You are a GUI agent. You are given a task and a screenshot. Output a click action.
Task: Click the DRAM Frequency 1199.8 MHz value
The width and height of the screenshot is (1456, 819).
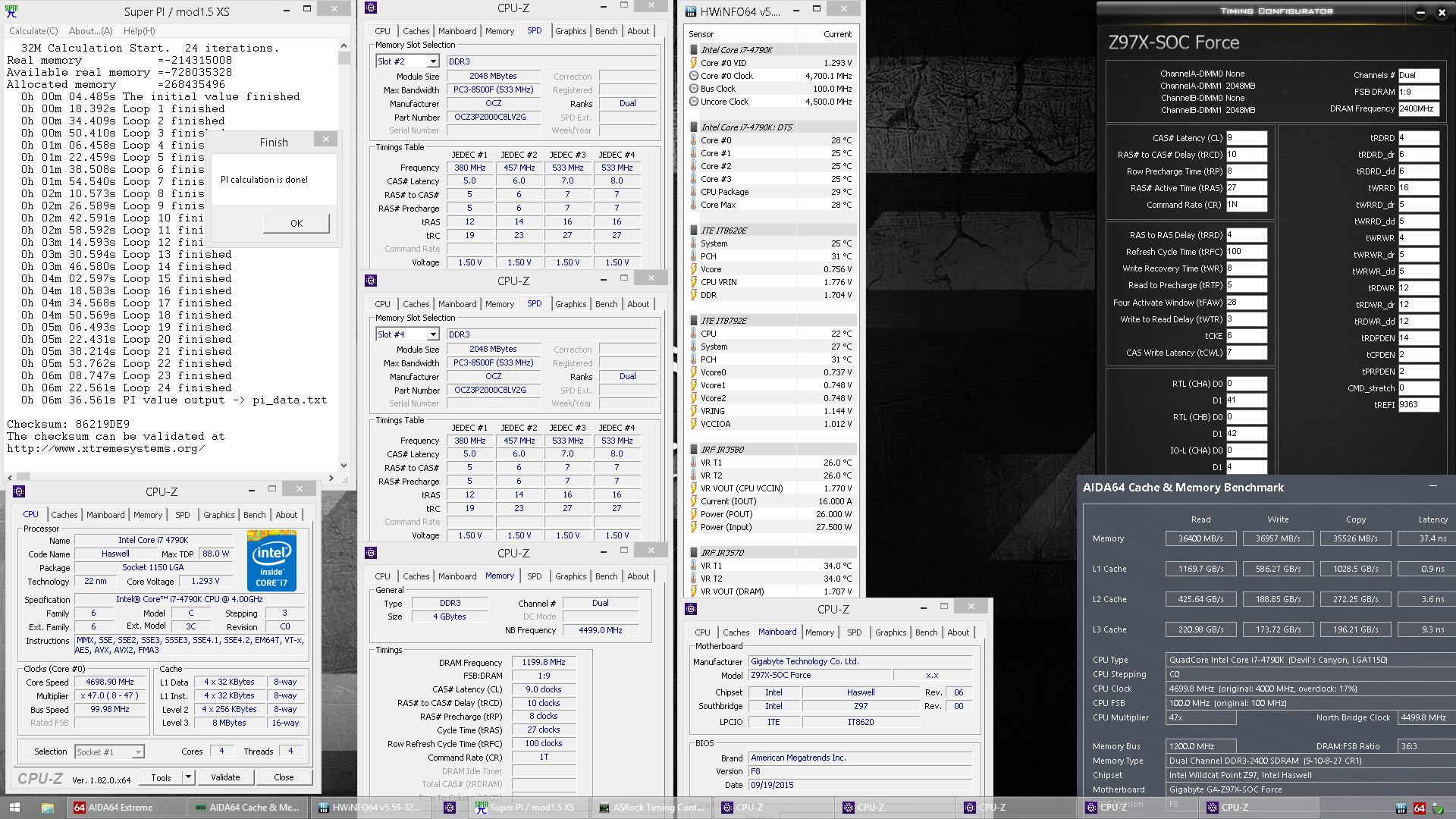(544, 663)
